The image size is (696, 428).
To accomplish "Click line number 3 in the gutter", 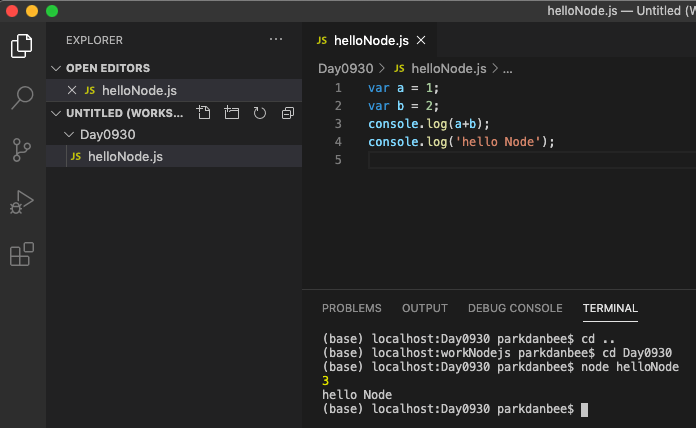I will [x=338, y=123].
